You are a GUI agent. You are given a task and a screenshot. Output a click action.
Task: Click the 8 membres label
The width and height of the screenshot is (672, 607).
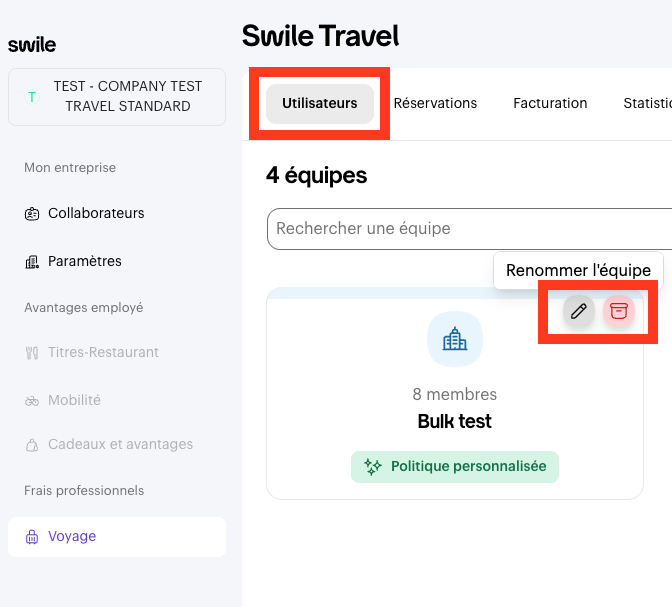pyautogui.click(x=455, y=394)
